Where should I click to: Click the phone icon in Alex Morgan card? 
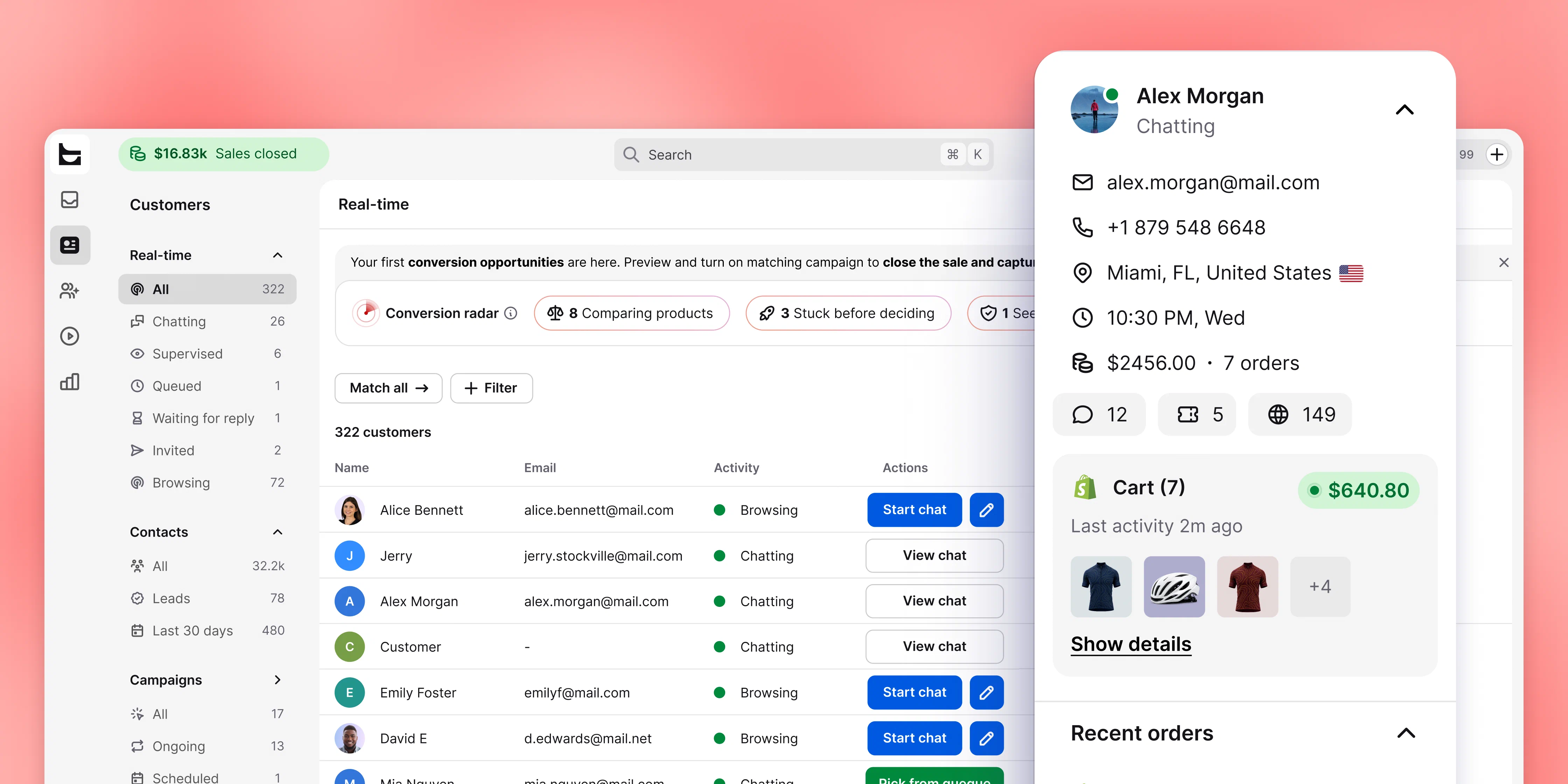1082,227
